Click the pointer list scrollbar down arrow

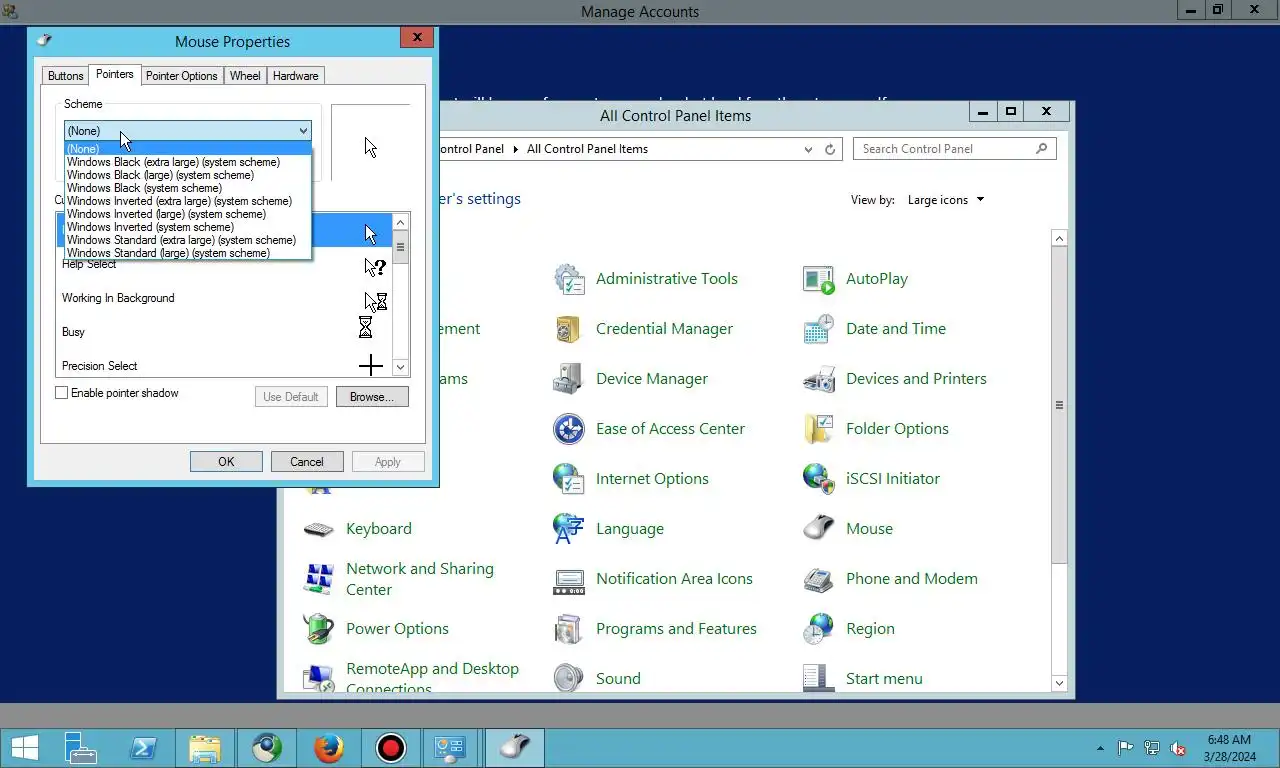[401, 367]
